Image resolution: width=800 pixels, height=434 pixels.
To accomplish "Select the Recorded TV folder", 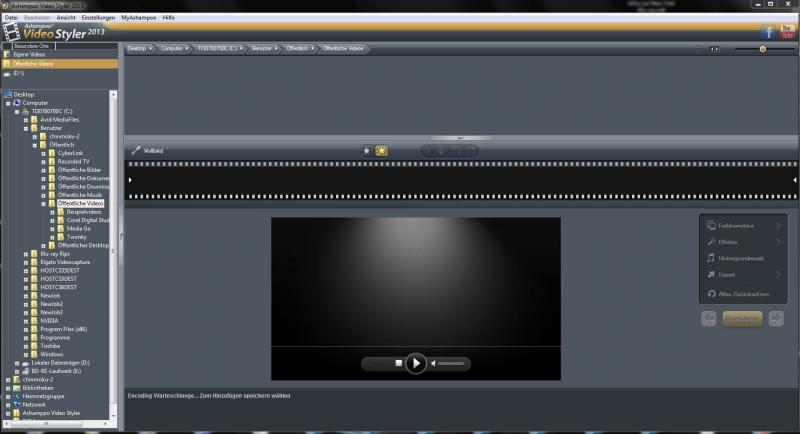I will [x=73, y=161].
